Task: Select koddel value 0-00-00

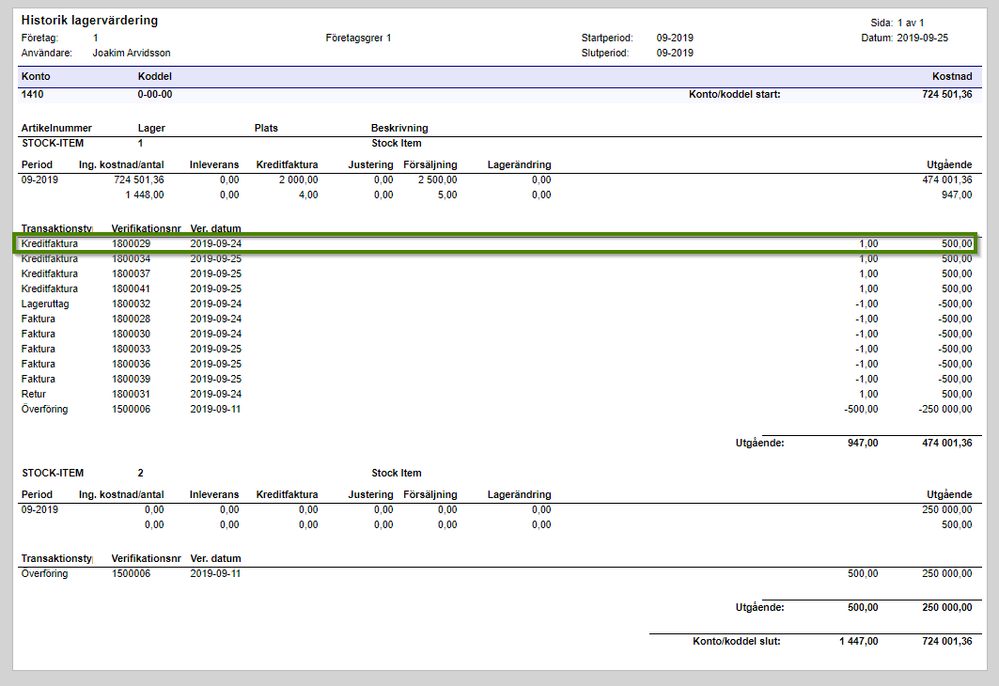Action: tap(155, 94)
